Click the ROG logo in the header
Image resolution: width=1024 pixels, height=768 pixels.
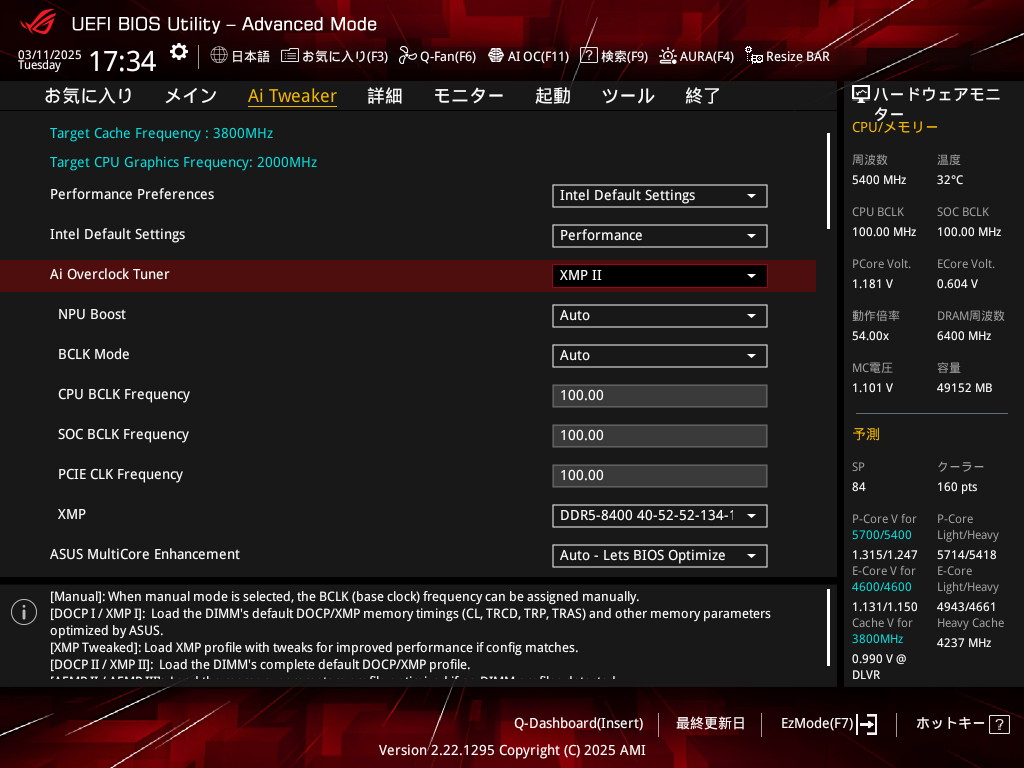point(38,23)
